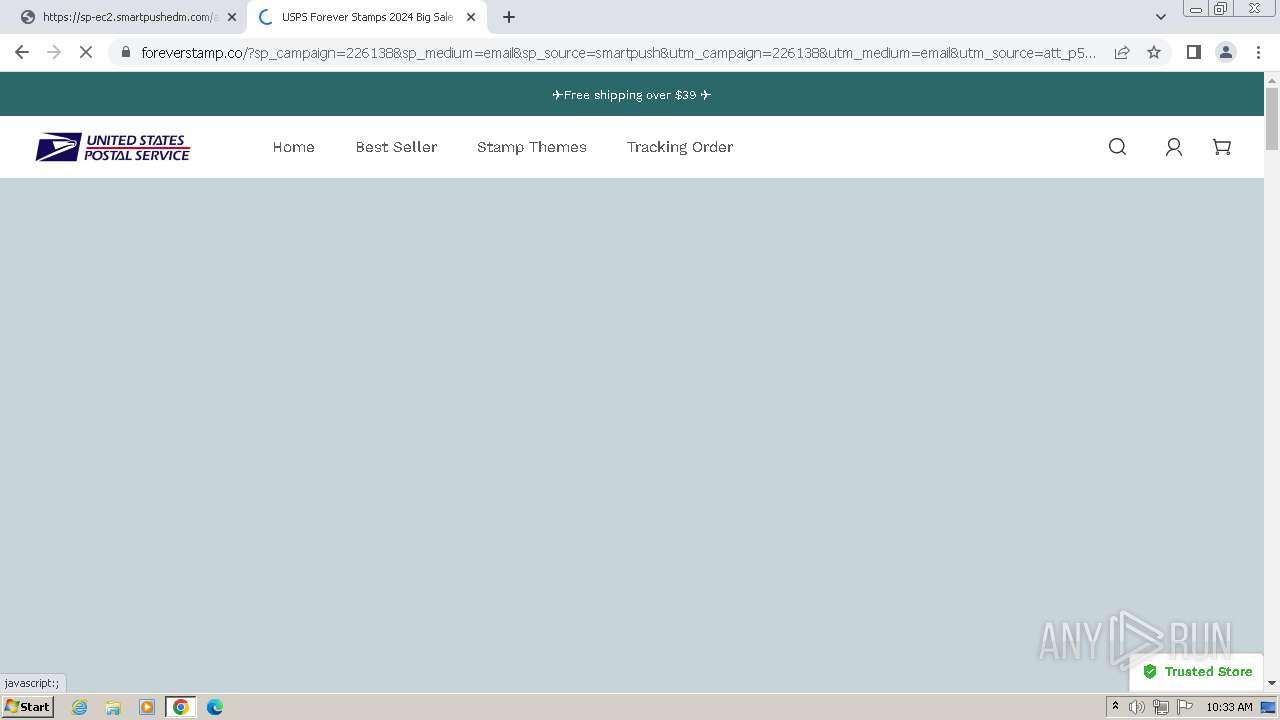
Task: Open the Chrome profile avatar
Action: pyautogui.click(x=1225, y=52)
